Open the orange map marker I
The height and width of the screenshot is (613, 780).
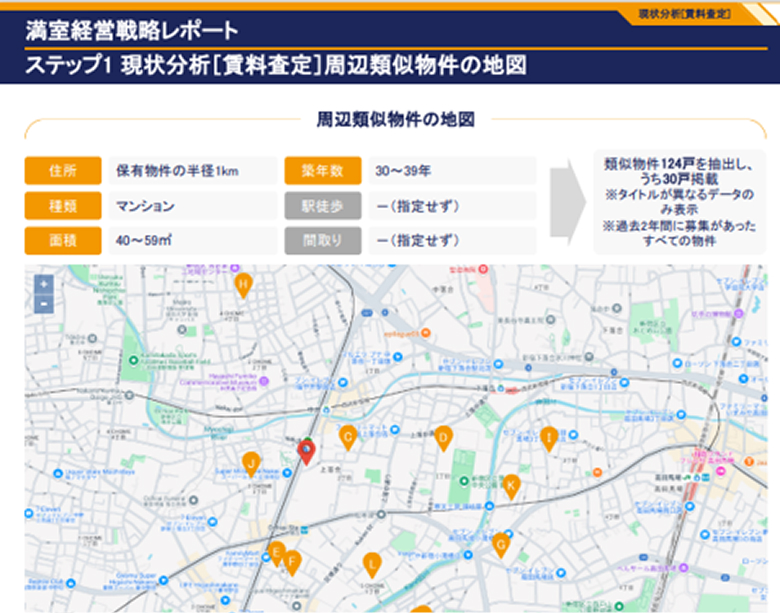point(549,437)
